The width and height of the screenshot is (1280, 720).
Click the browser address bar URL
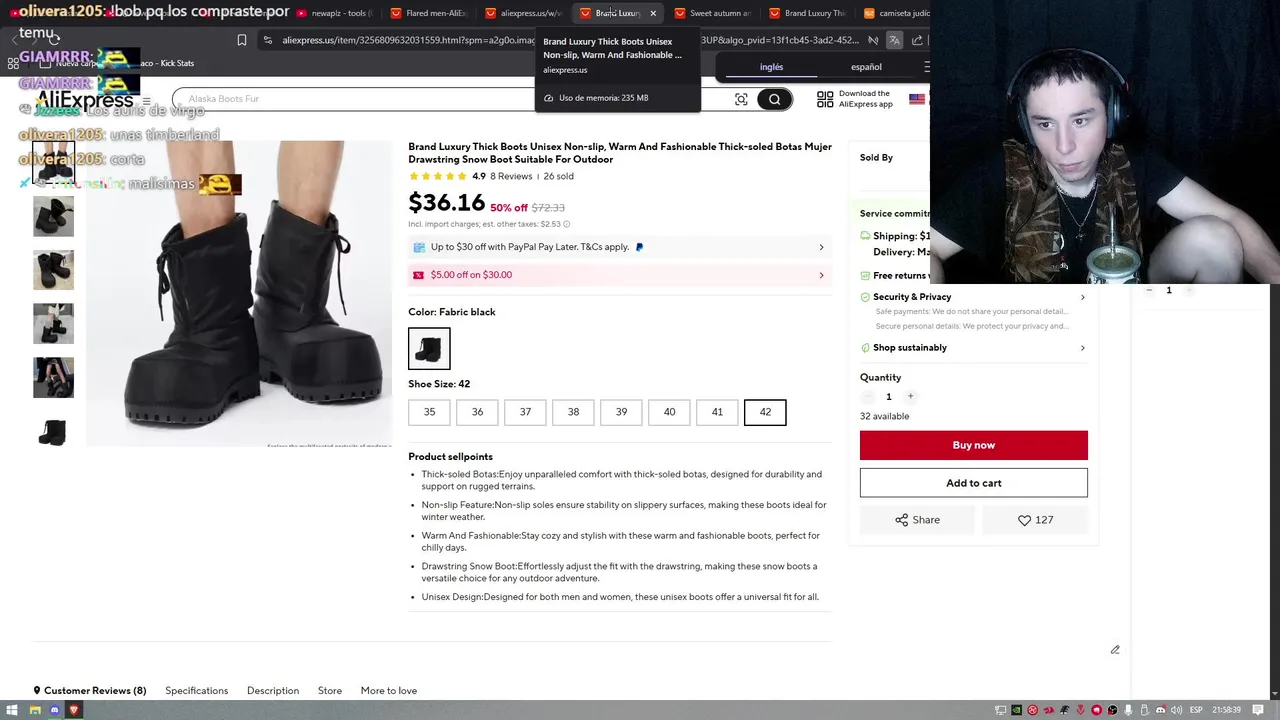(x=570, y=40)
